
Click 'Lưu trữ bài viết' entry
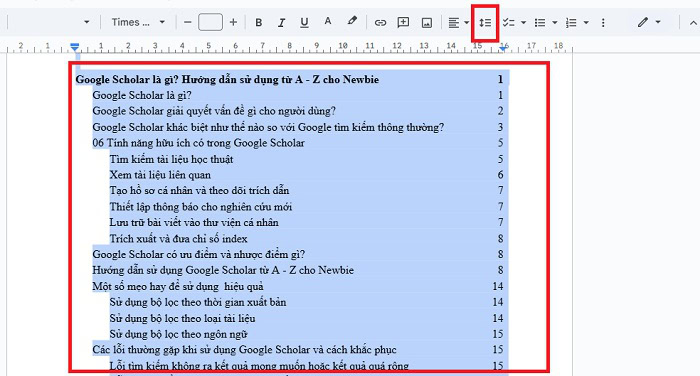(194, 222)
